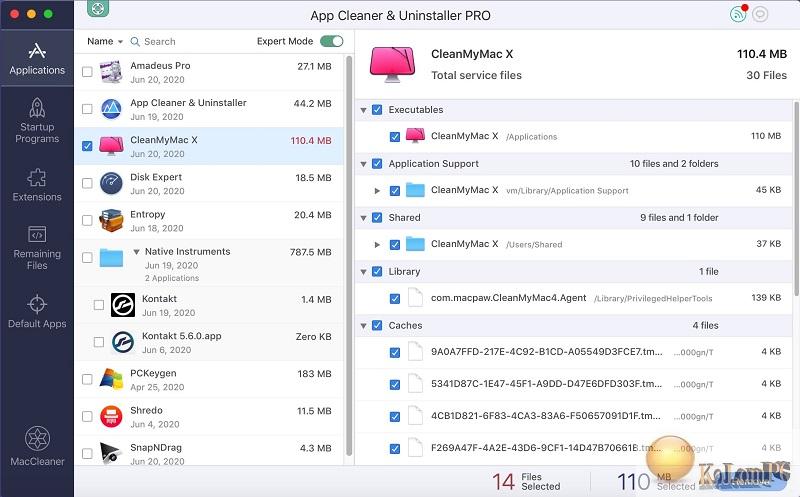
Task: Click the large CleanMyMac X header icon
Action: [x=392, y=64]
